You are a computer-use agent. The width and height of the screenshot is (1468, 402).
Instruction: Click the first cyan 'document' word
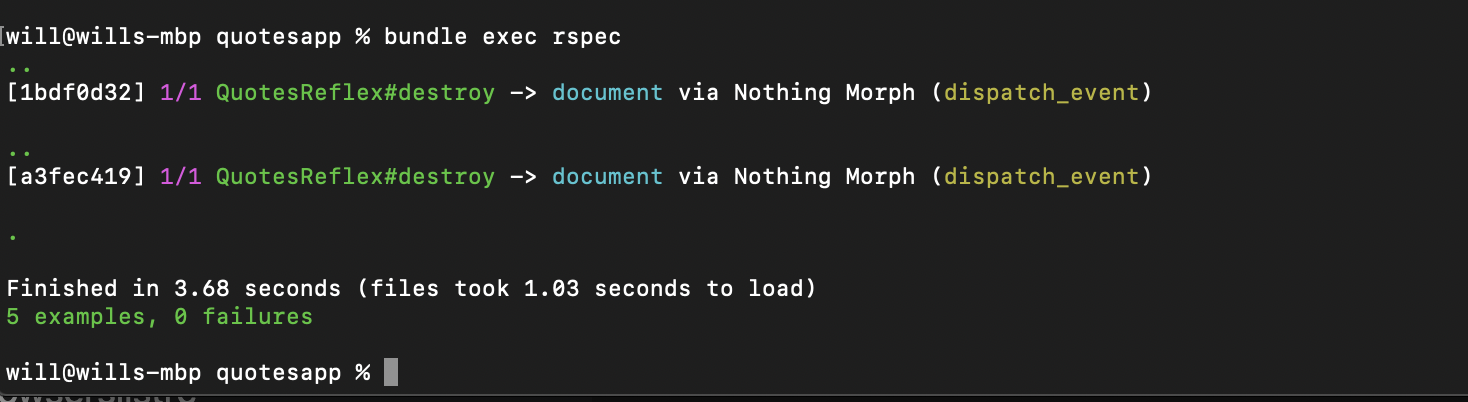(x=607, y=93)
